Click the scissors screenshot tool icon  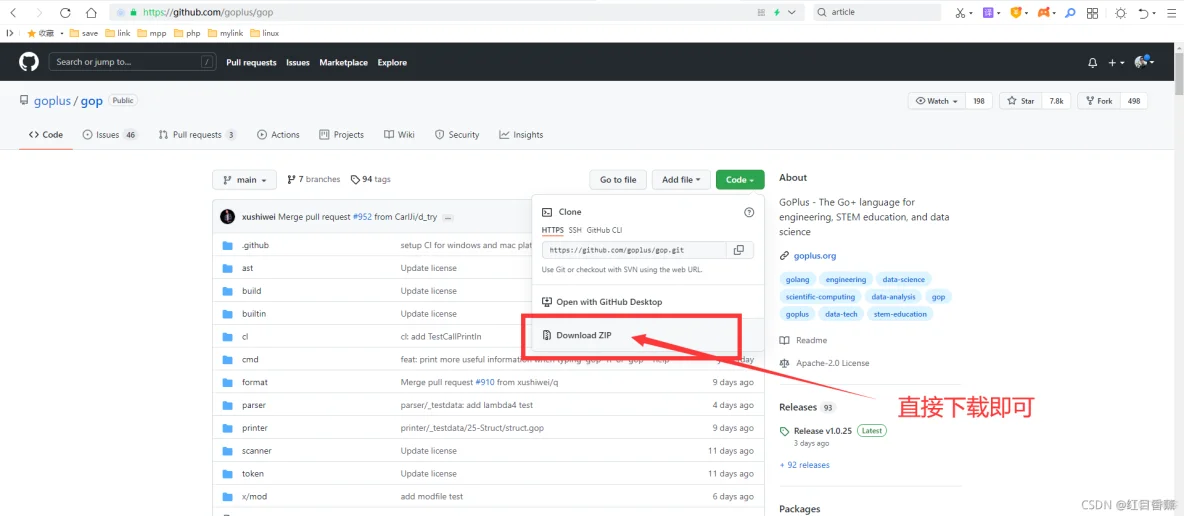[x=960, y=13]
